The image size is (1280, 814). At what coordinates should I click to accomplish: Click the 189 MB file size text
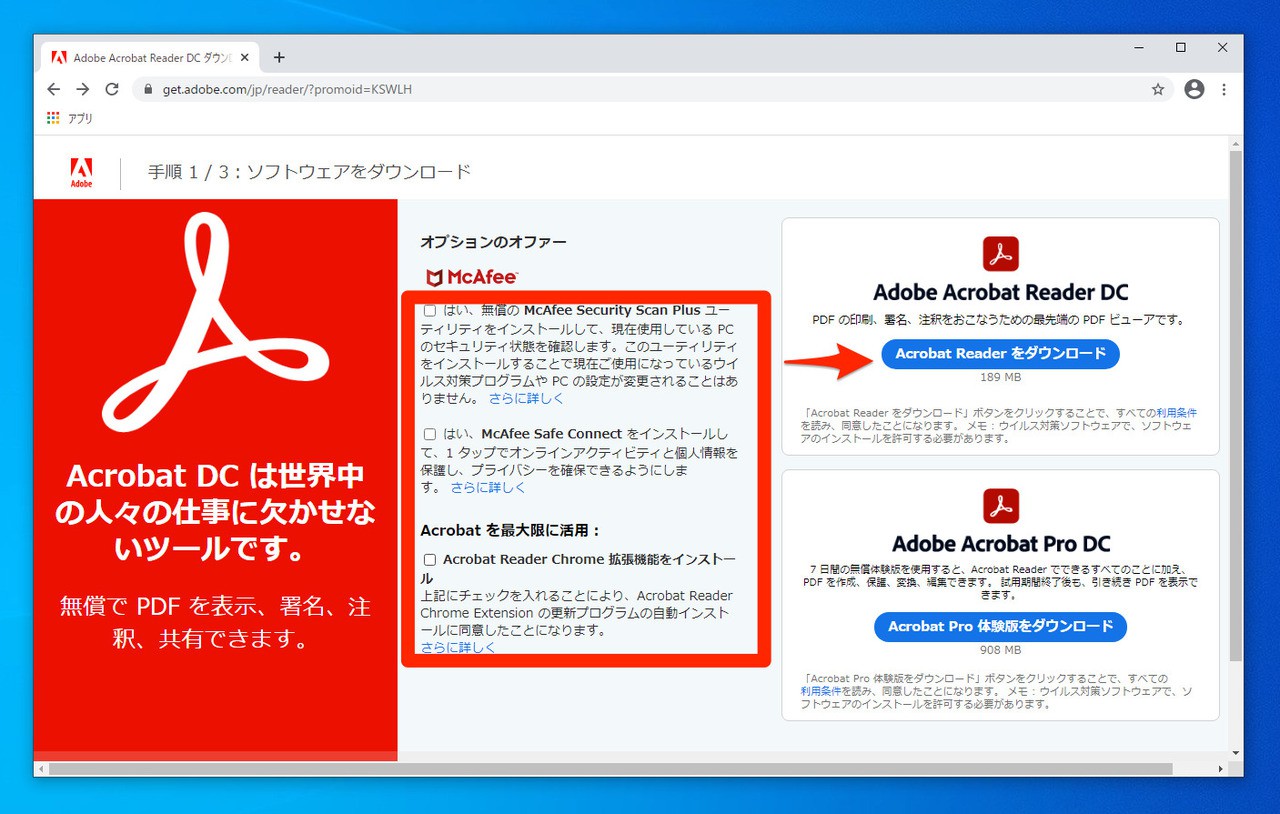pos(1001,378)
